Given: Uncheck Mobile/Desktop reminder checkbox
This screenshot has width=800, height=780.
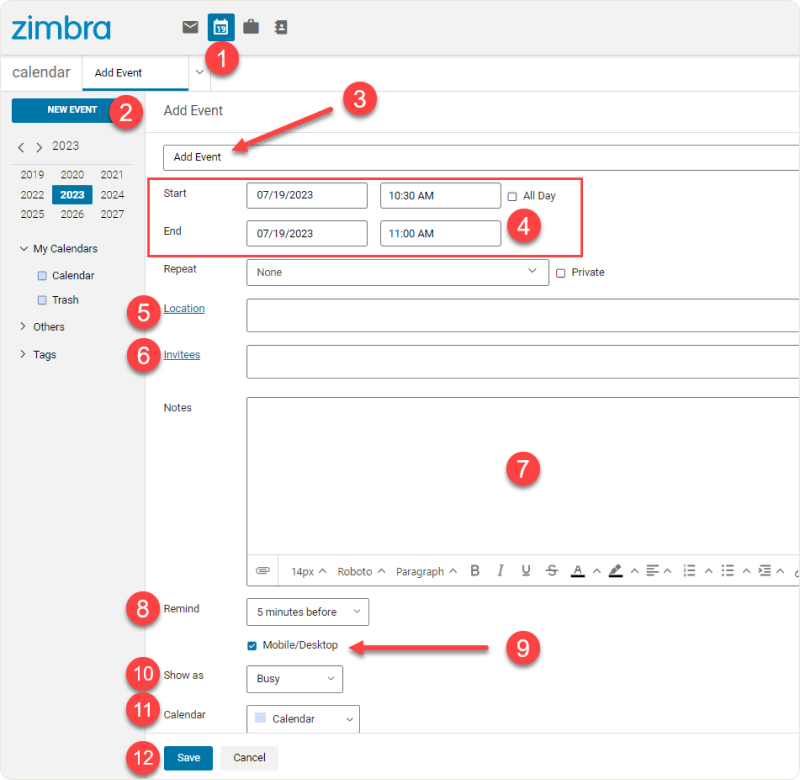Looking at the screenshot, I should point(252,646).
